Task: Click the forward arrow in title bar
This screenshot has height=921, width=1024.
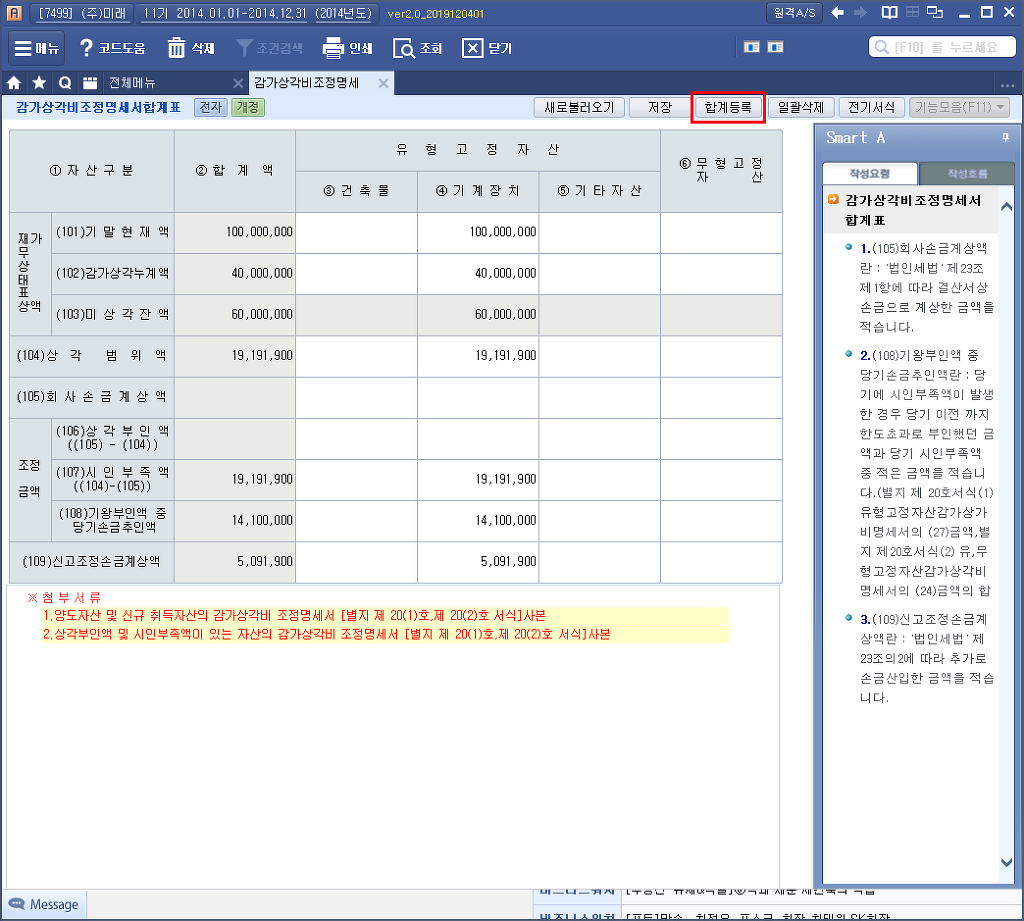Action: coord(861,12)
